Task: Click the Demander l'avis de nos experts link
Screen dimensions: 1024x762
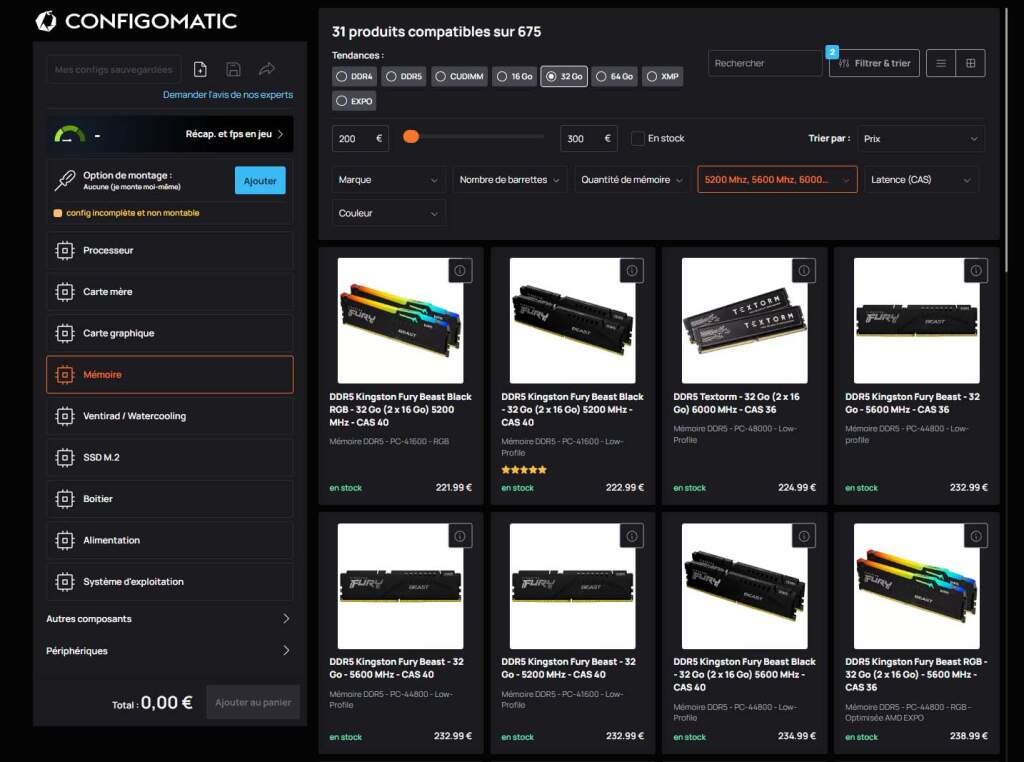Action: [226, 94]
